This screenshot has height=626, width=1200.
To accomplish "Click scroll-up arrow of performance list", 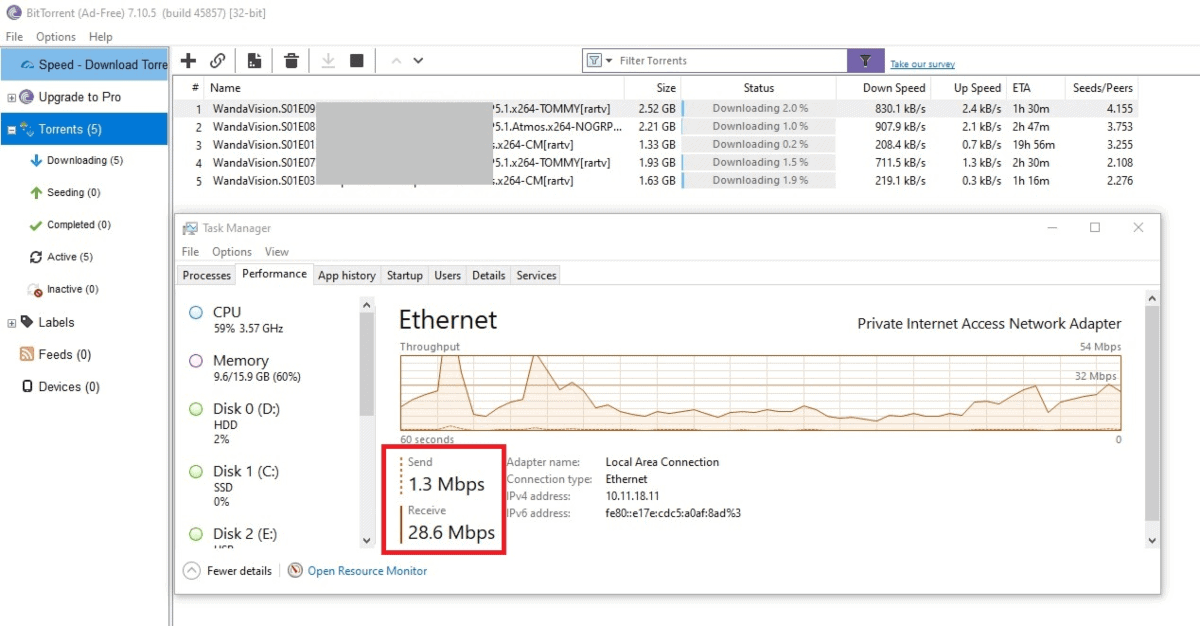I will tap(366, 305).
